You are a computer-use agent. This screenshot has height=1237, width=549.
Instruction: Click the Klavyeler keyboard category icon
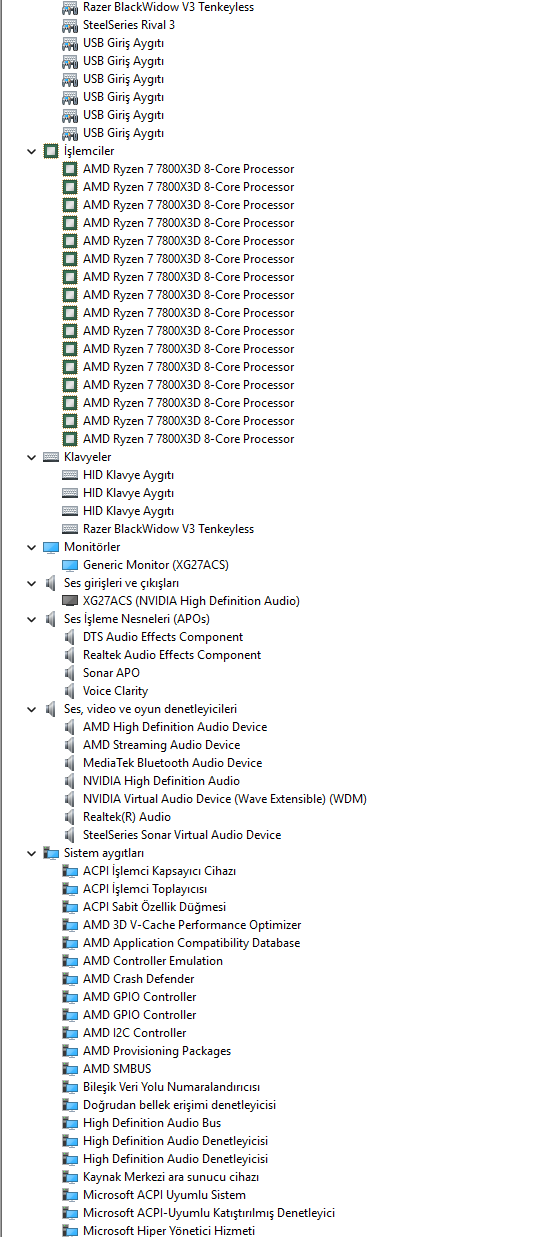tap(51, 457)
